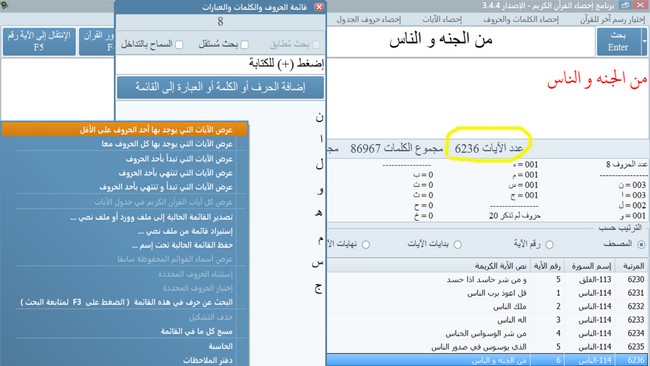
Task: Close the letters and words list dialog
Action: click(319, 7)
